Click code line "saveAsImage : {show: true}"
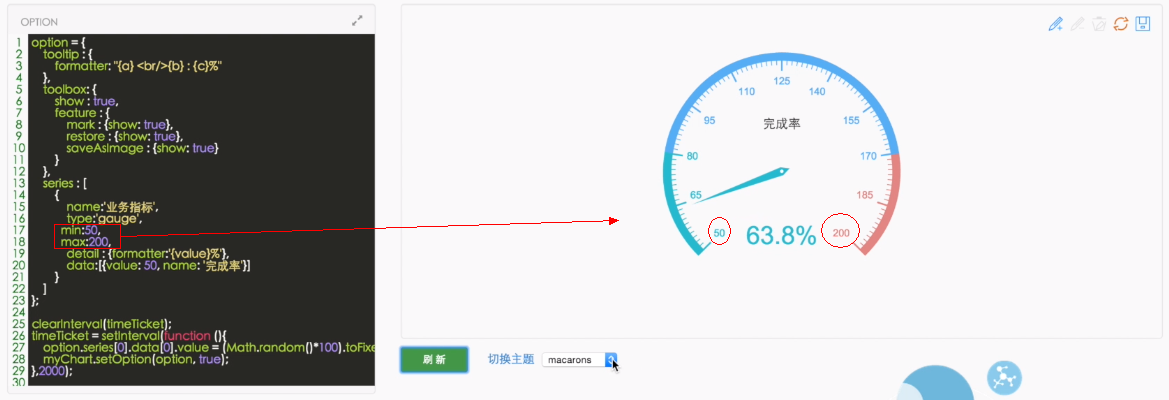Screen dimensions: 1169x400 142,149
